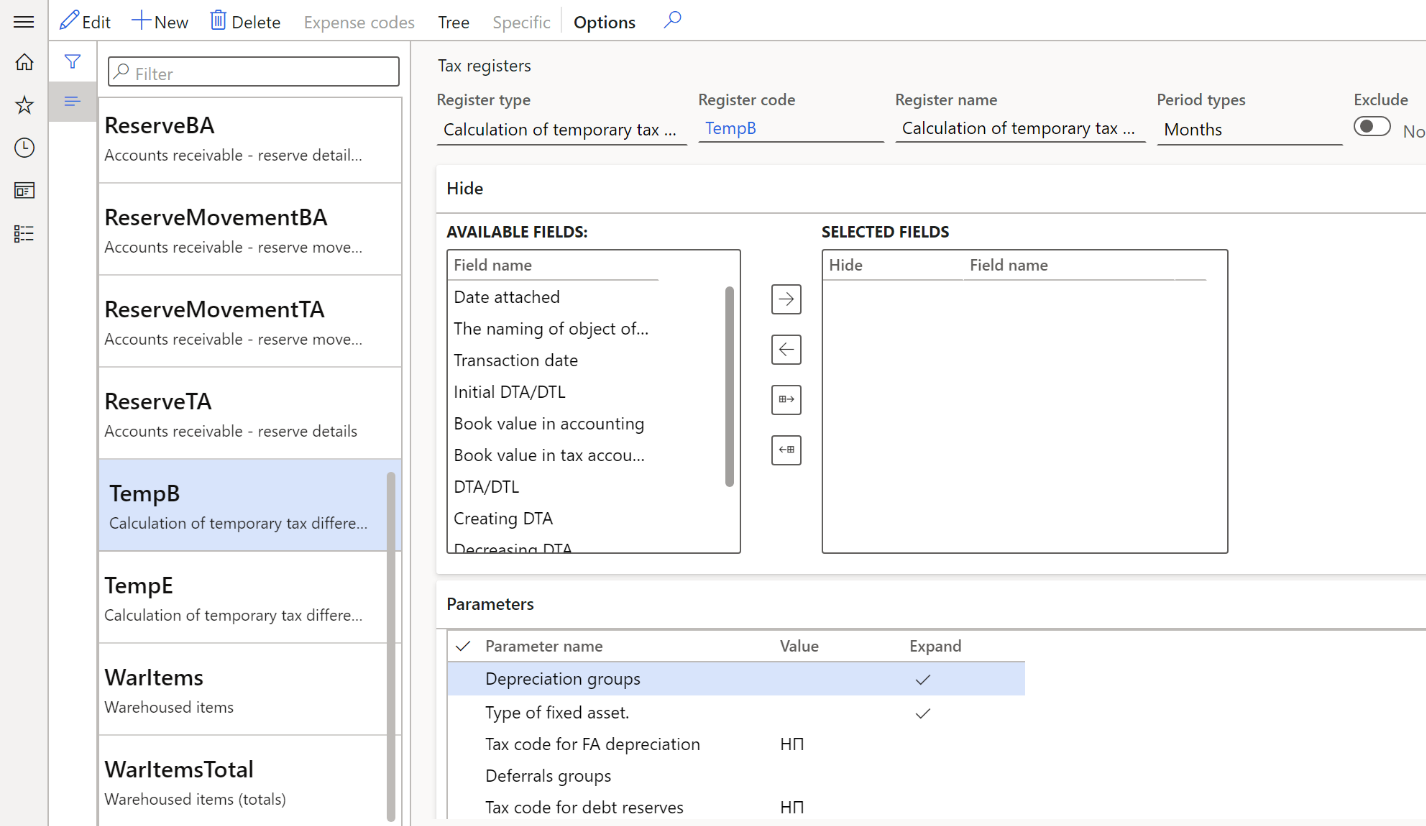Click New in action bar
The width and height of the screenshot is (1426, 826).
[x=160, y=21]
